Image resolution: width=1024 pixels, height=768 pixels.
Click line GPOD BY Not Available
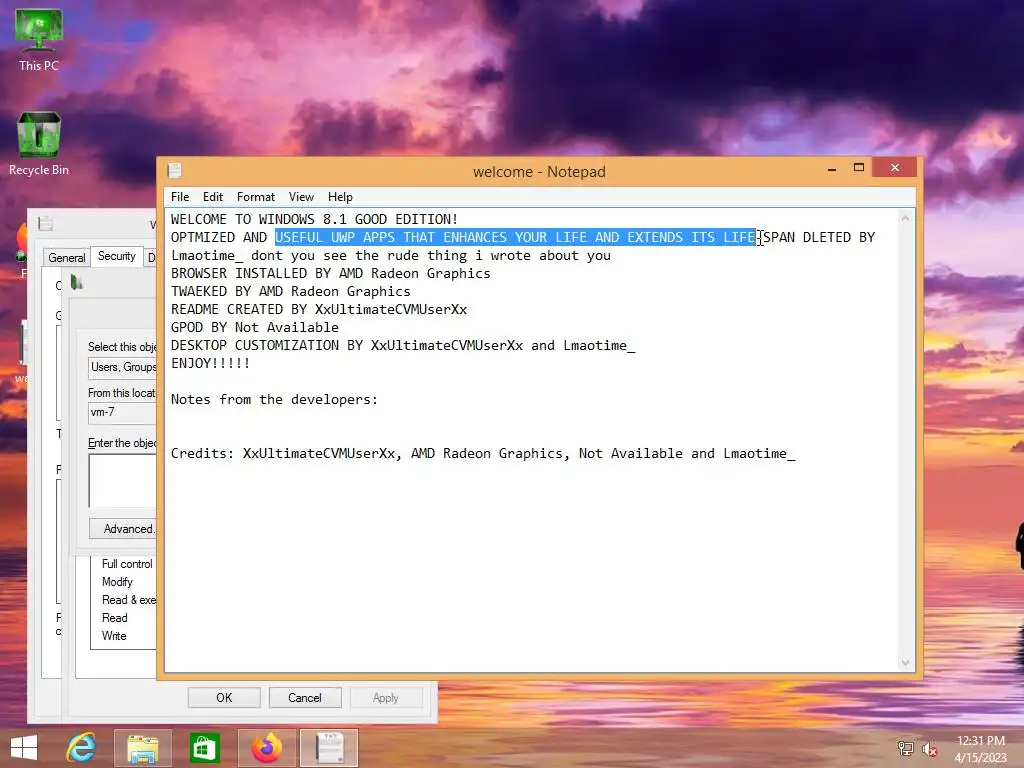255,327
